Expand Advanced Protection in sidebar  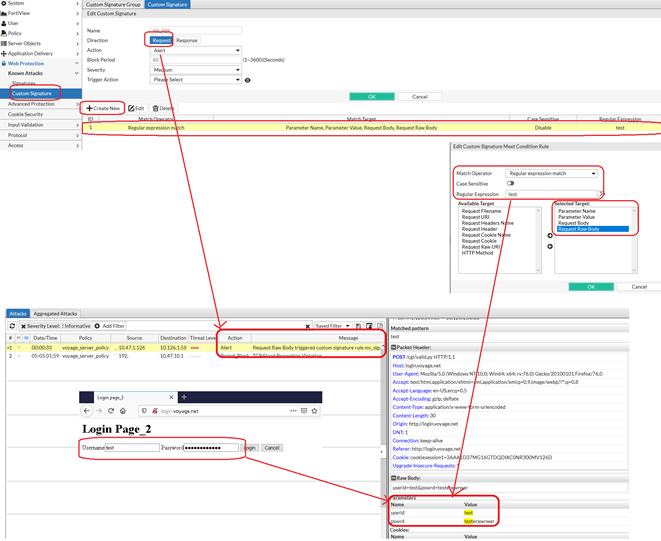pos(40,104)
